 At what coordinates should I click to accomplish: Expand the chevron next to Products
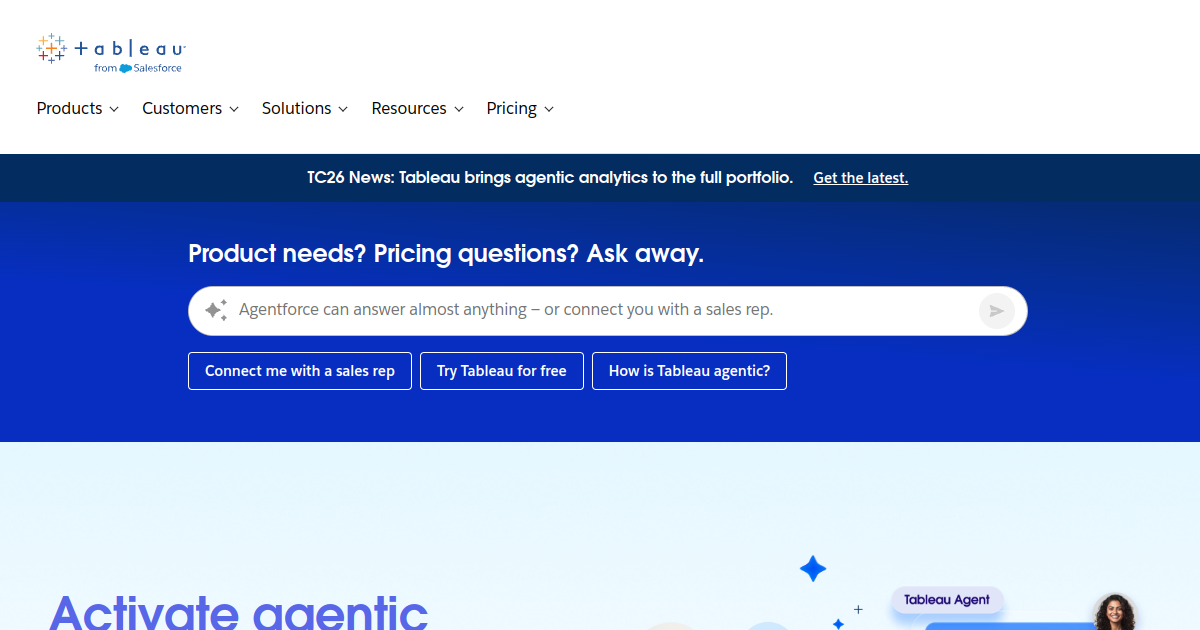point(114,109)
